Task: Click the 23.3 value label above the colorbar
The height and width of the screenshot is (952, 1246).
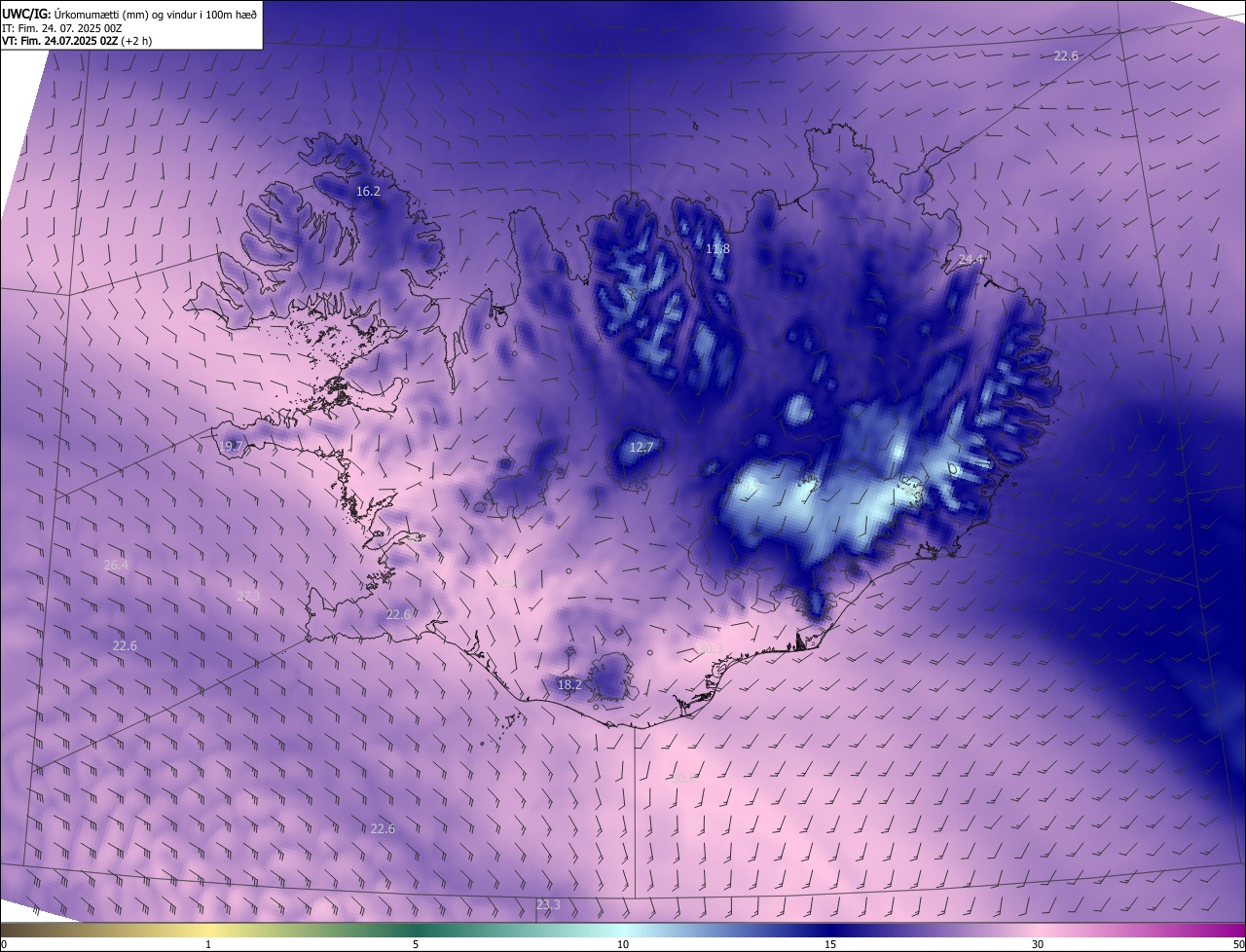Action: (x=548, y=905)
